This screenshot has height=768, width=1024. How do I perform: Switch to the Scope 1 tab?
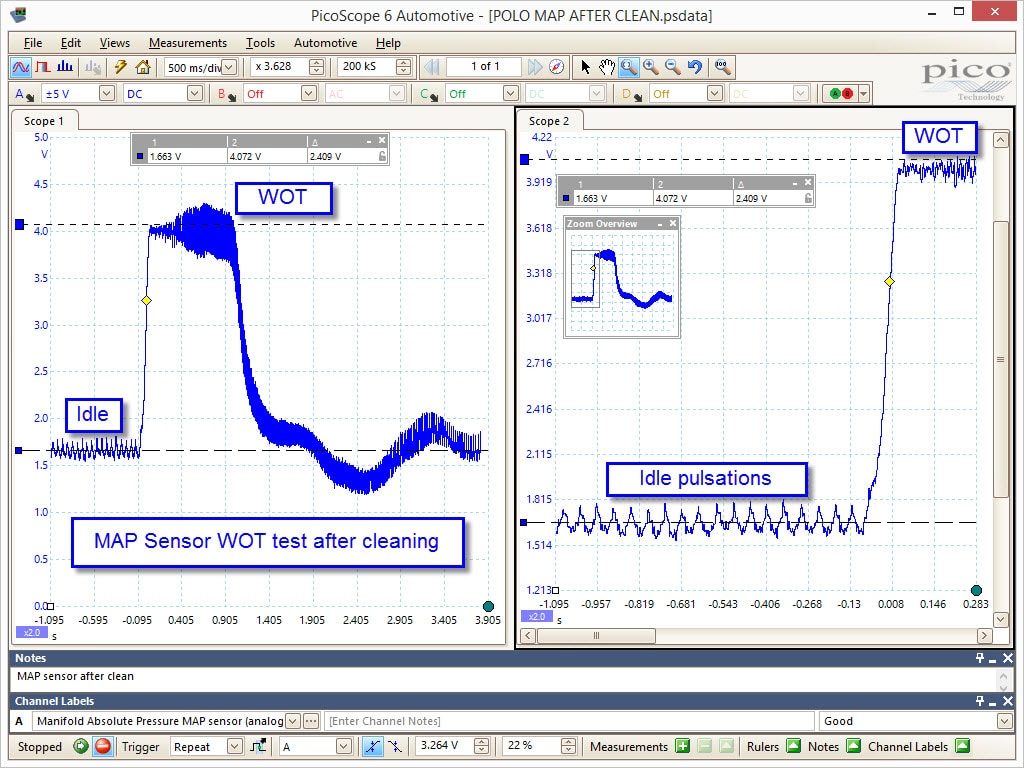coord(44,121)
